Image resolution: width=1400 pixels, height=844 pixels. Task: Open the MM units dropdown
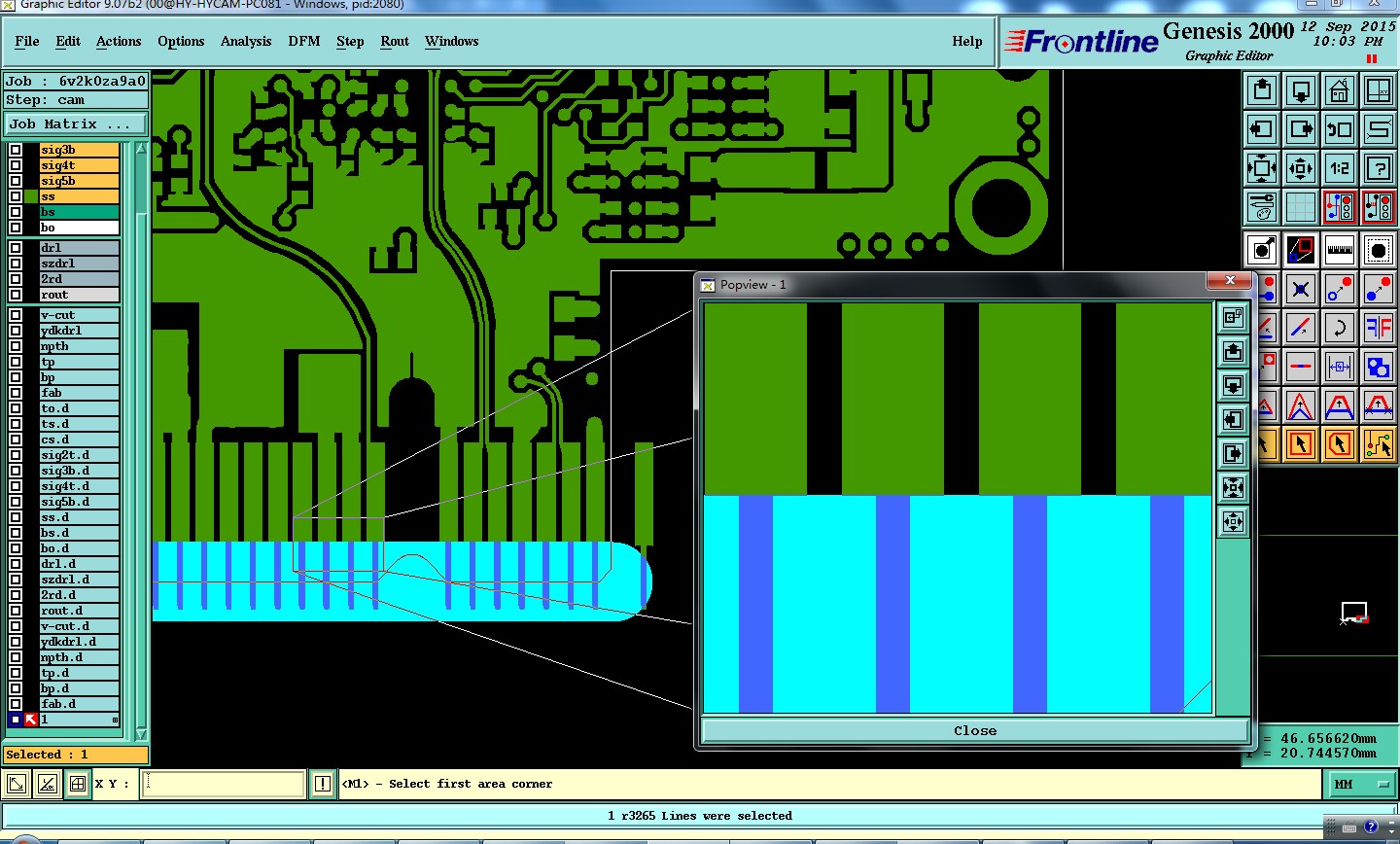(1362, 784)
